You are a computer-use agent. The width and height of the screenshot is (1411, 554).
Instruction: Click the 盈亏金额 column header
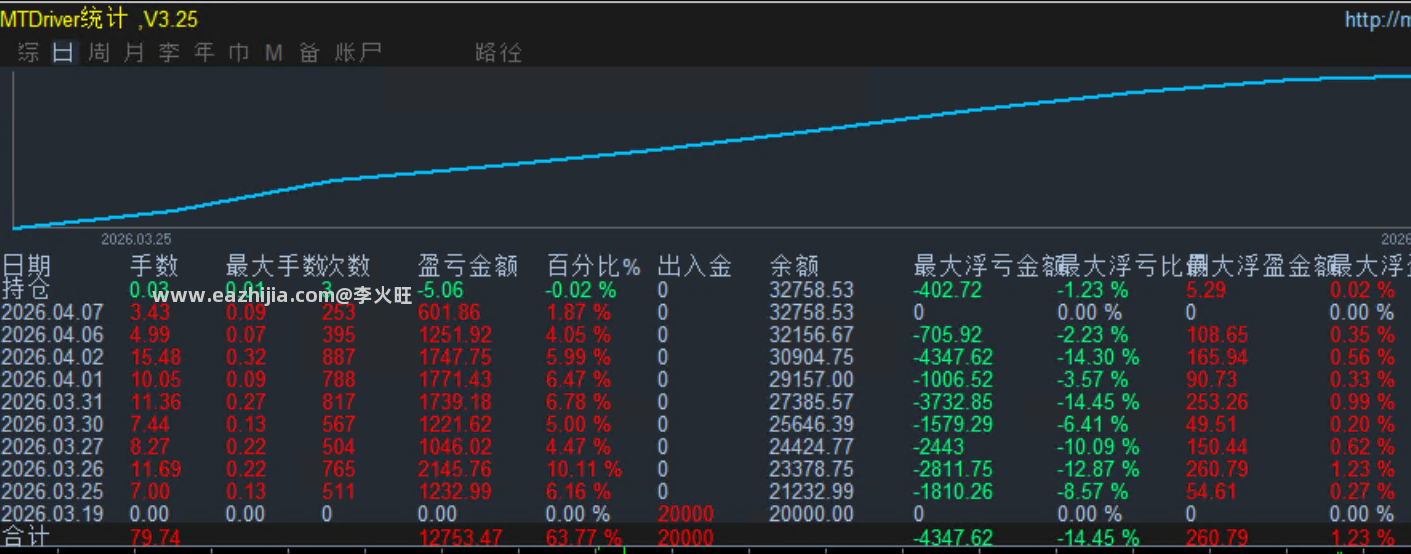click(x=468, y=266)
